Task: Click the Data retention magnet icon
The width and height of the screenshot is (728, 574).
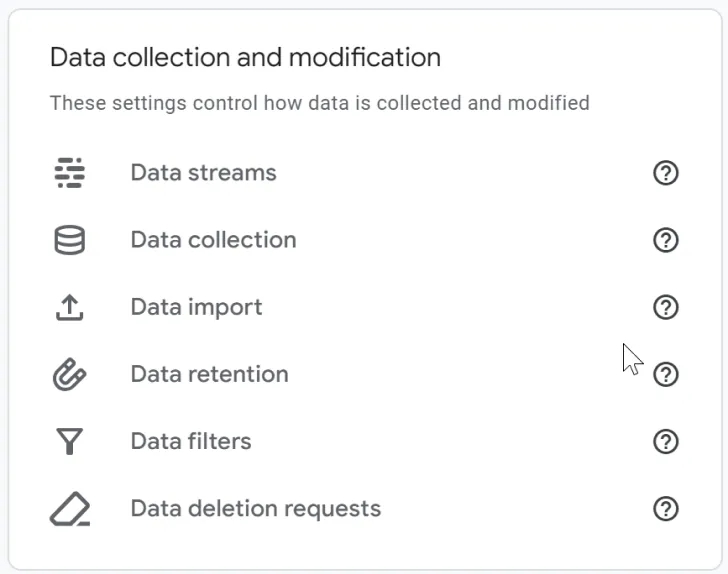Action: [70, 374]
